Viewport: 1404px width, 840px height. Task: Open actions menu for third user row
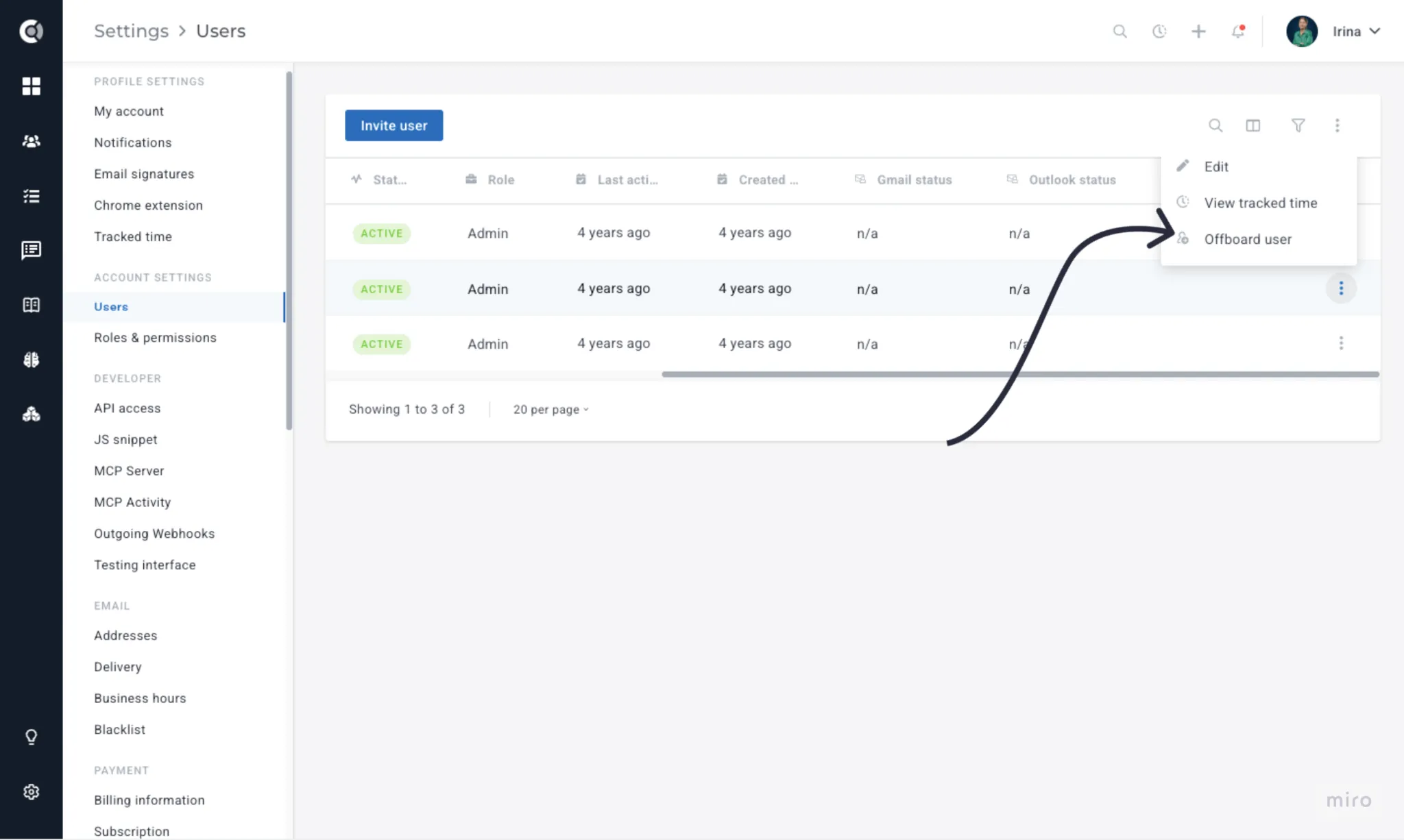(x=1341, y=343)
